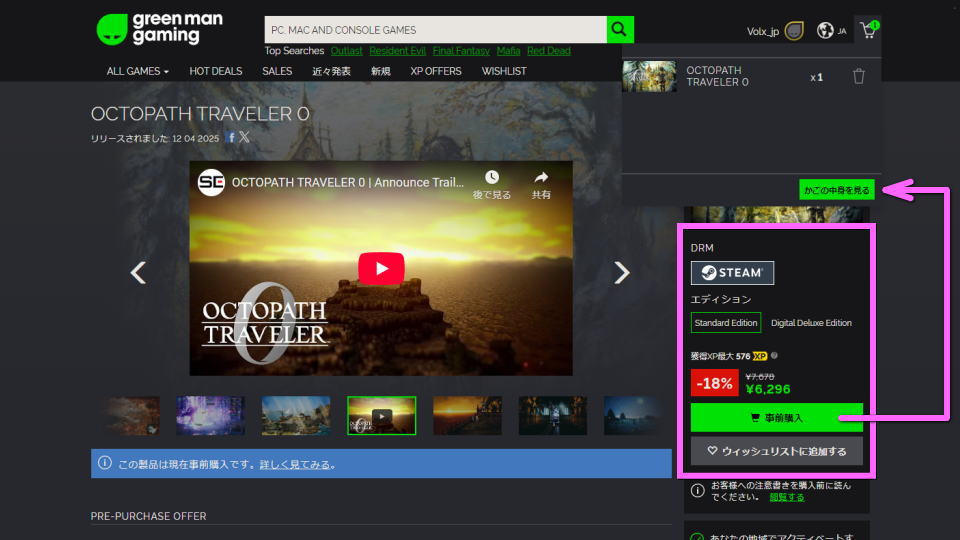Open the shopping cart icon

[x=868, y=30]
